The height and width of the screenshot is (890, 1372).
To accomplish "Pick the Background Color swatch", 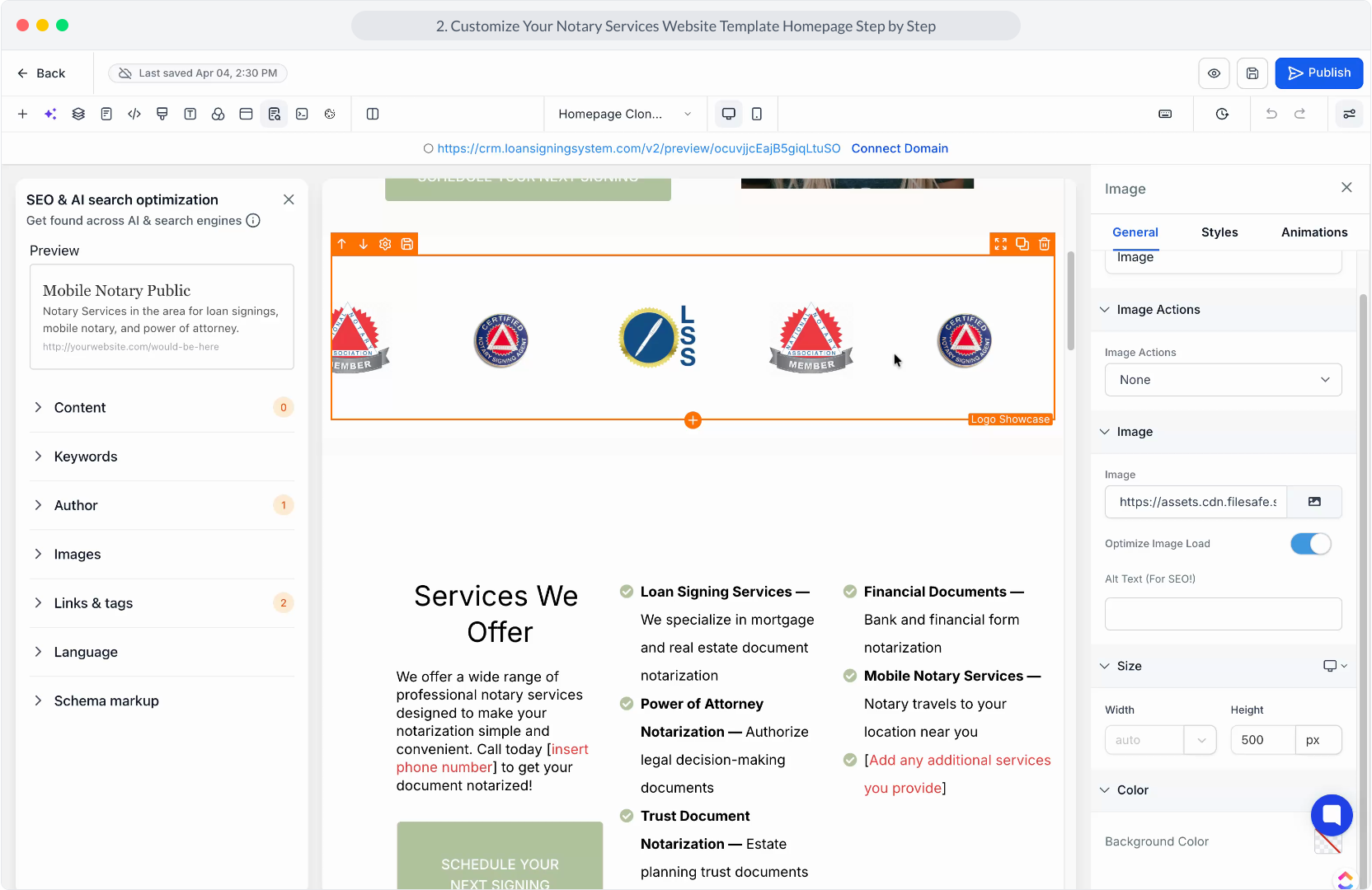I will (1327, 841).
